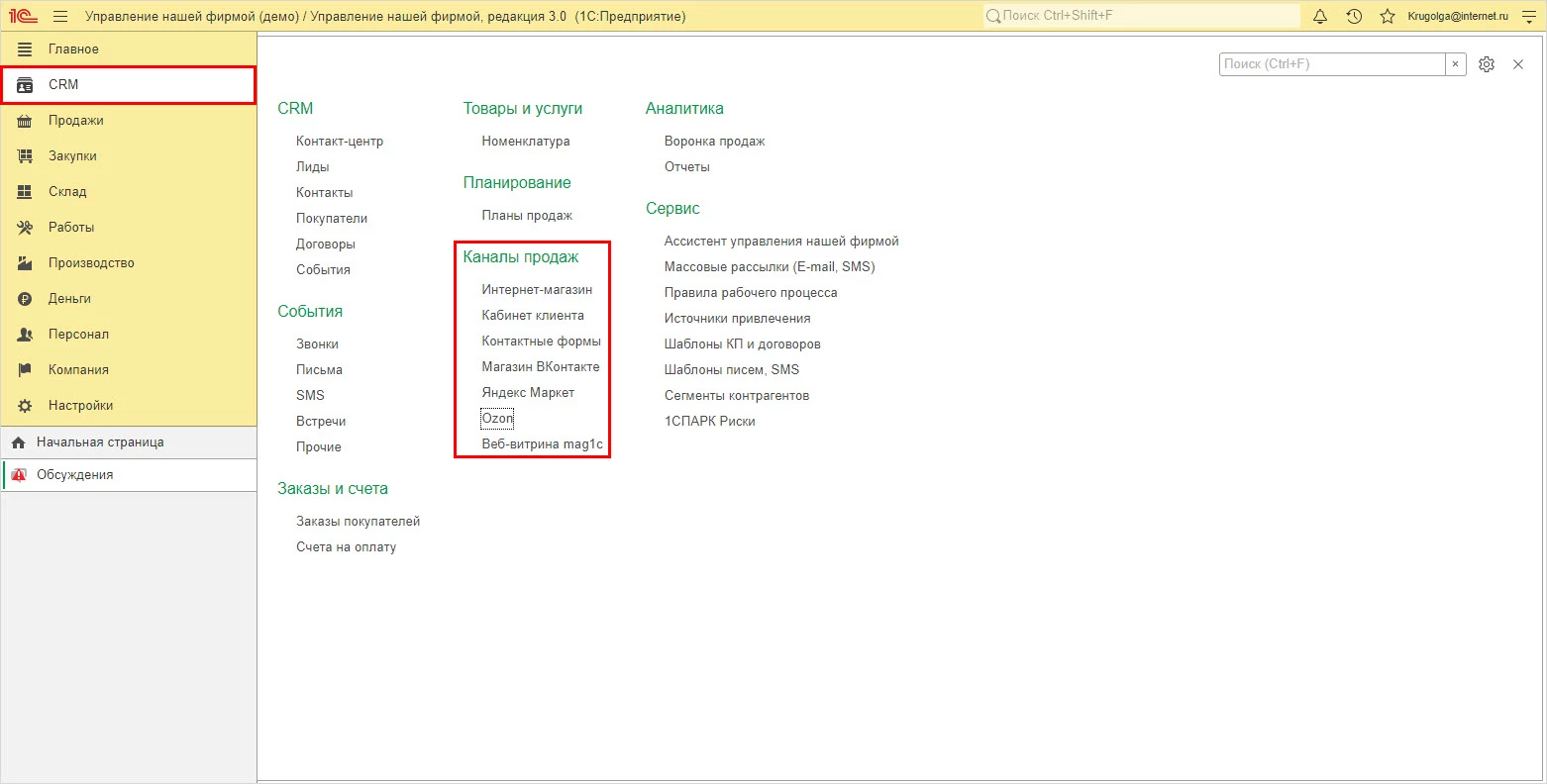Open the Планы продаж link

527,216
